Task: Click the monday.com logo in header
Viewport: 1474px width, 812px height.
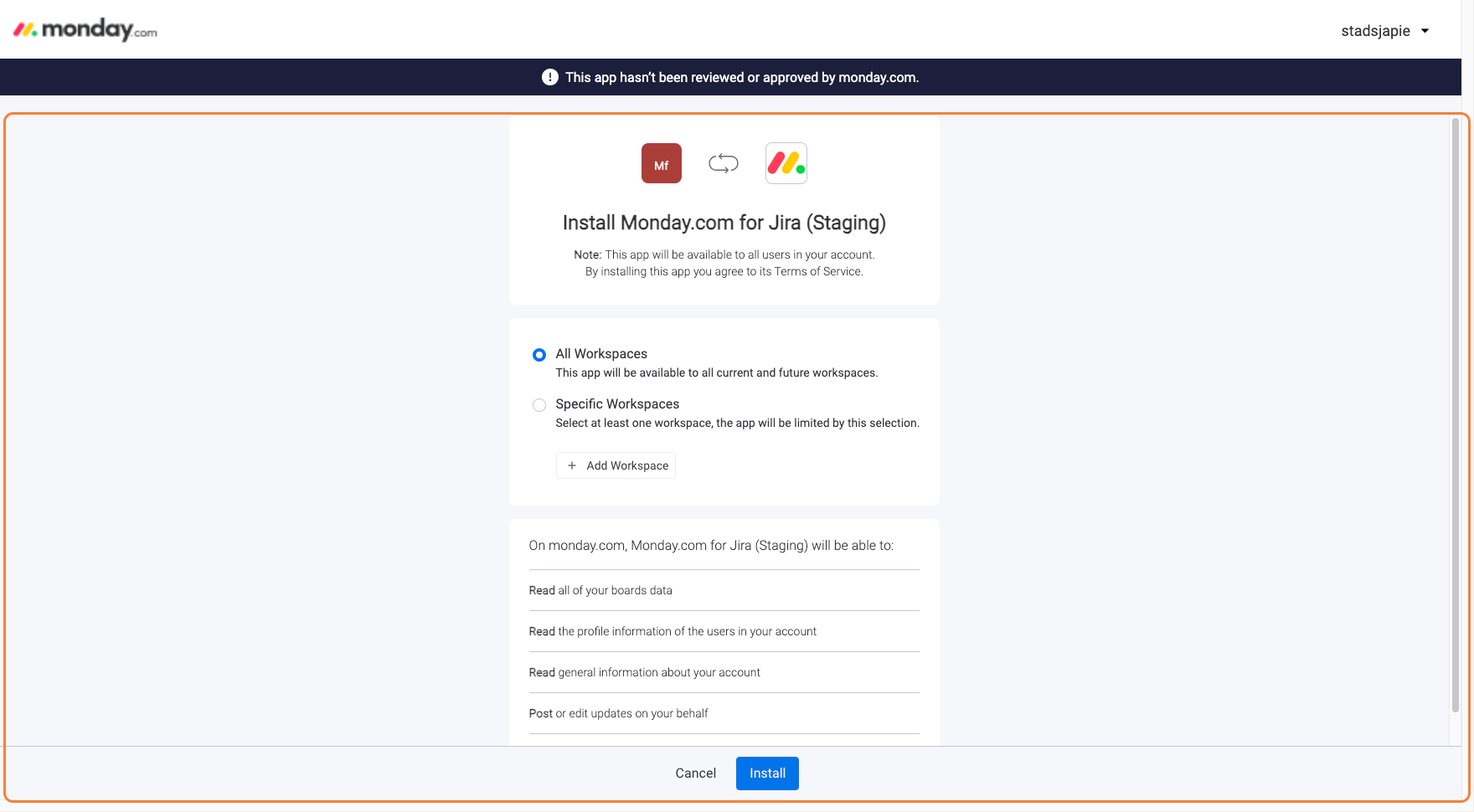Action: click(85, 30)
